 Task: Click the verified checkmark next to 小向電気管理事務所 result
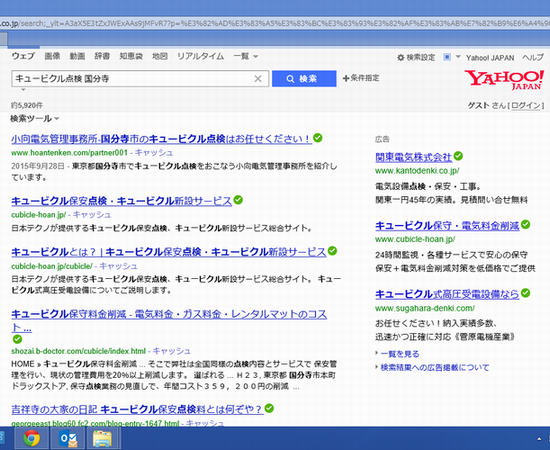318,138
